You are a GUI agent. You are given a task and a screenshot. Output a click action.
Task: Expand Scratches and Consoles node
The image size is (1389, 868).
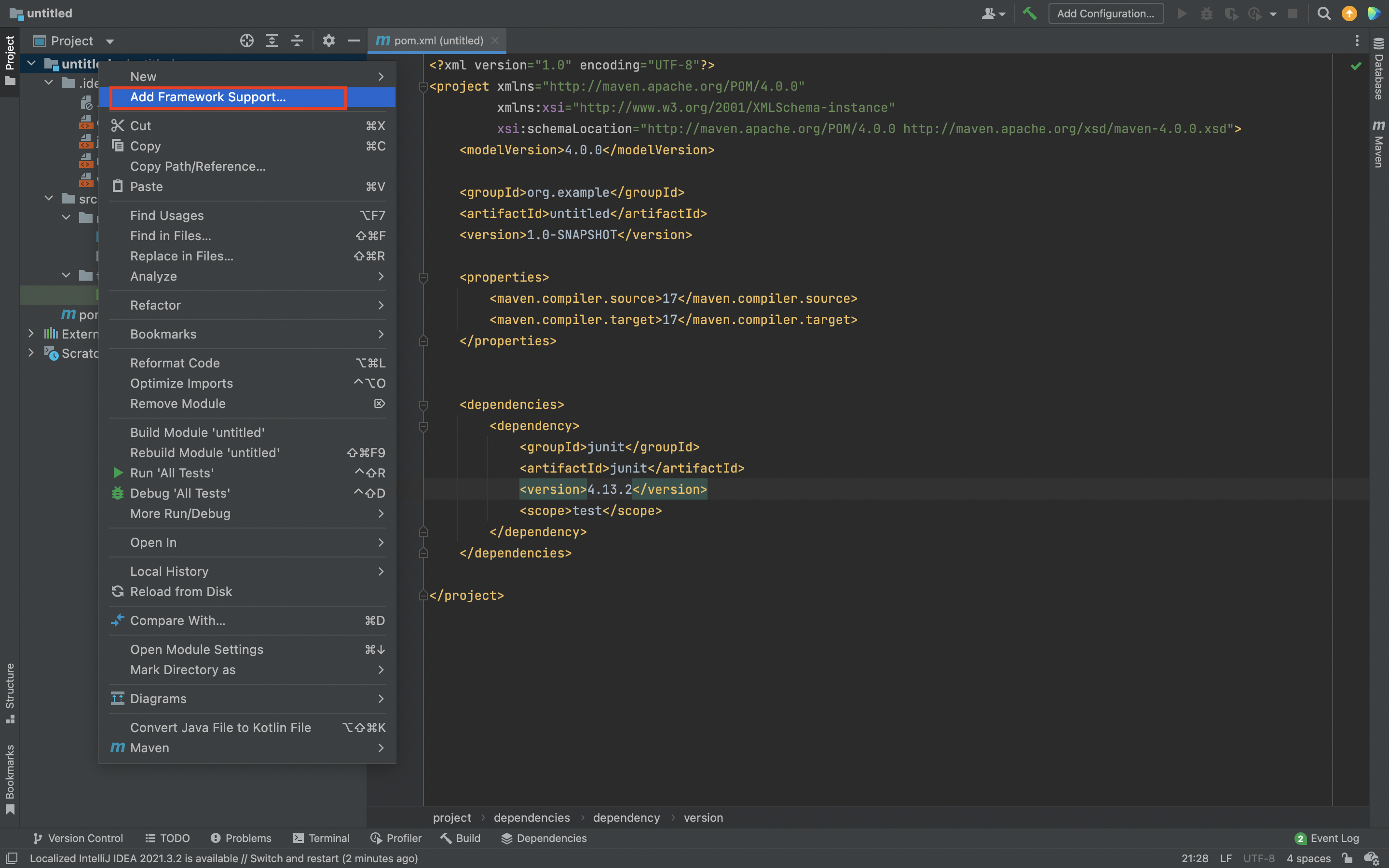pyautogui.click(x=31, y=353)
